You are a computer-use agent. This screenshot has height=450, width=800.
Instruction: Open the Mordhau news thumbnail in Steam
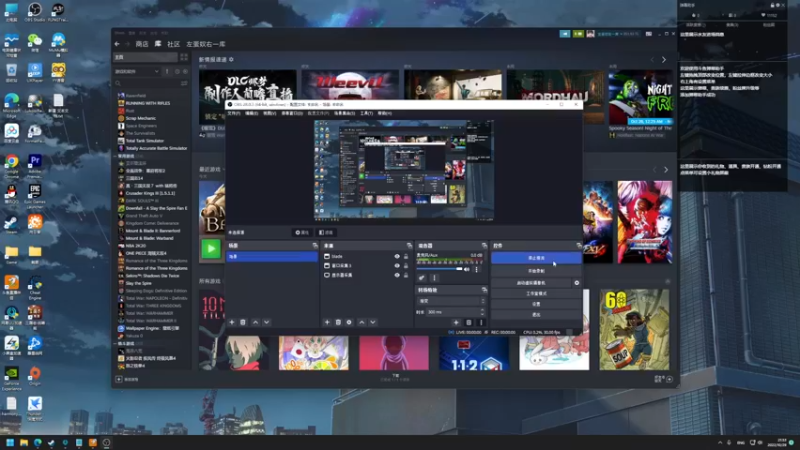(555, 96)
